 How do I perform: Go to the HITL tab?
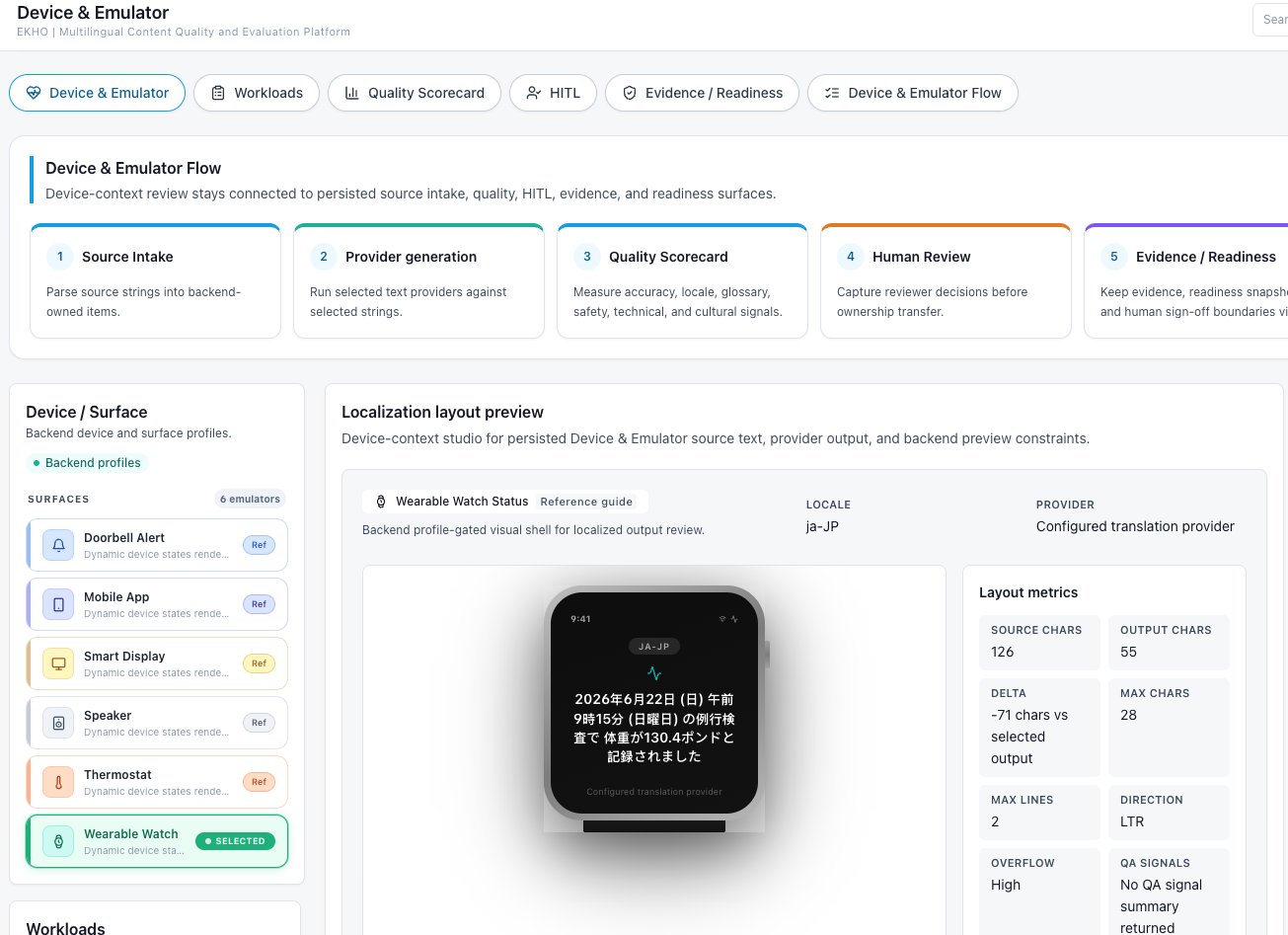(x=553, y=93)
